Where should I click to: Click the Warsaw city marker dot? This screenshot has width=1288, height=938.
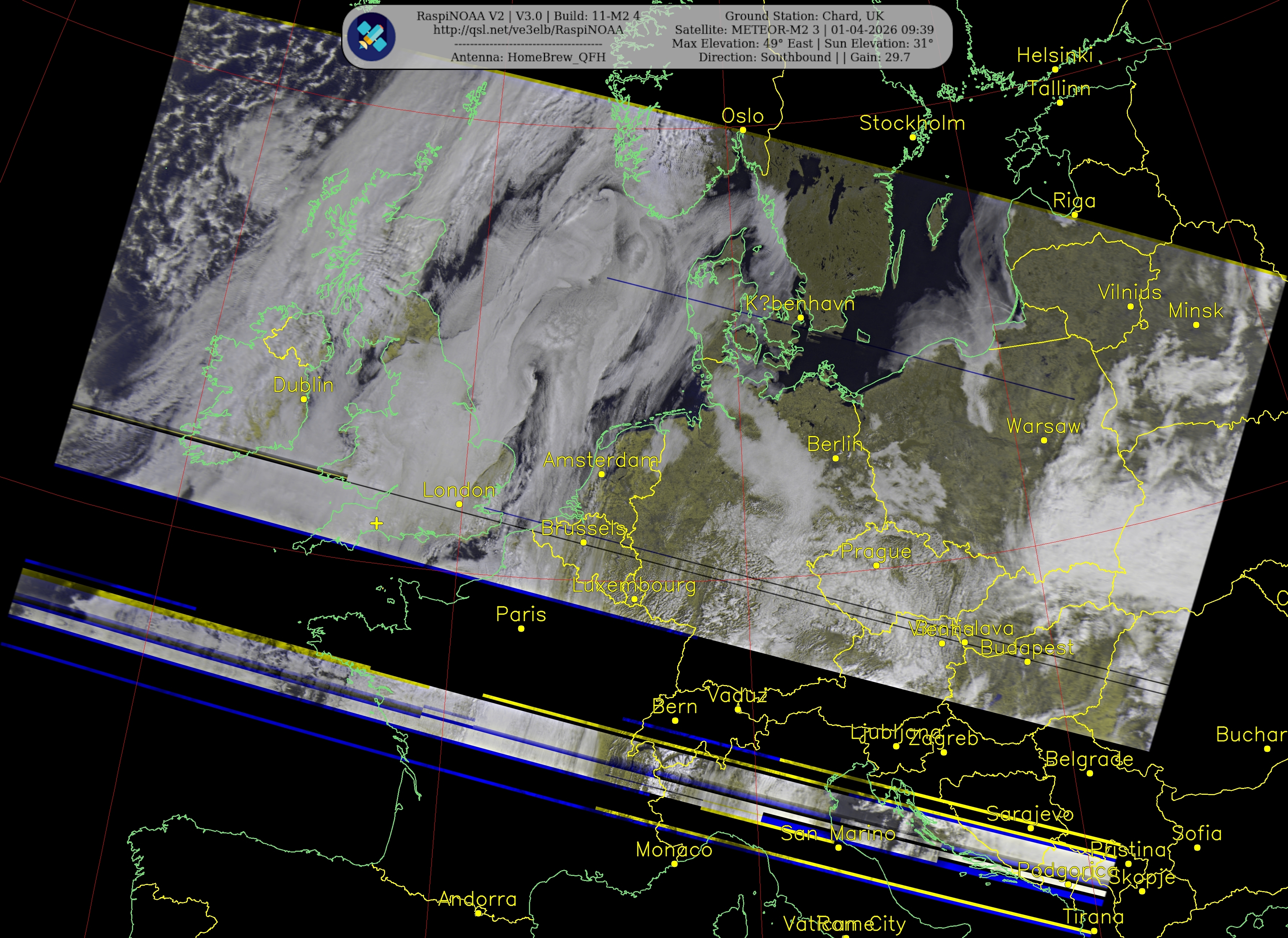(1044, 440)
